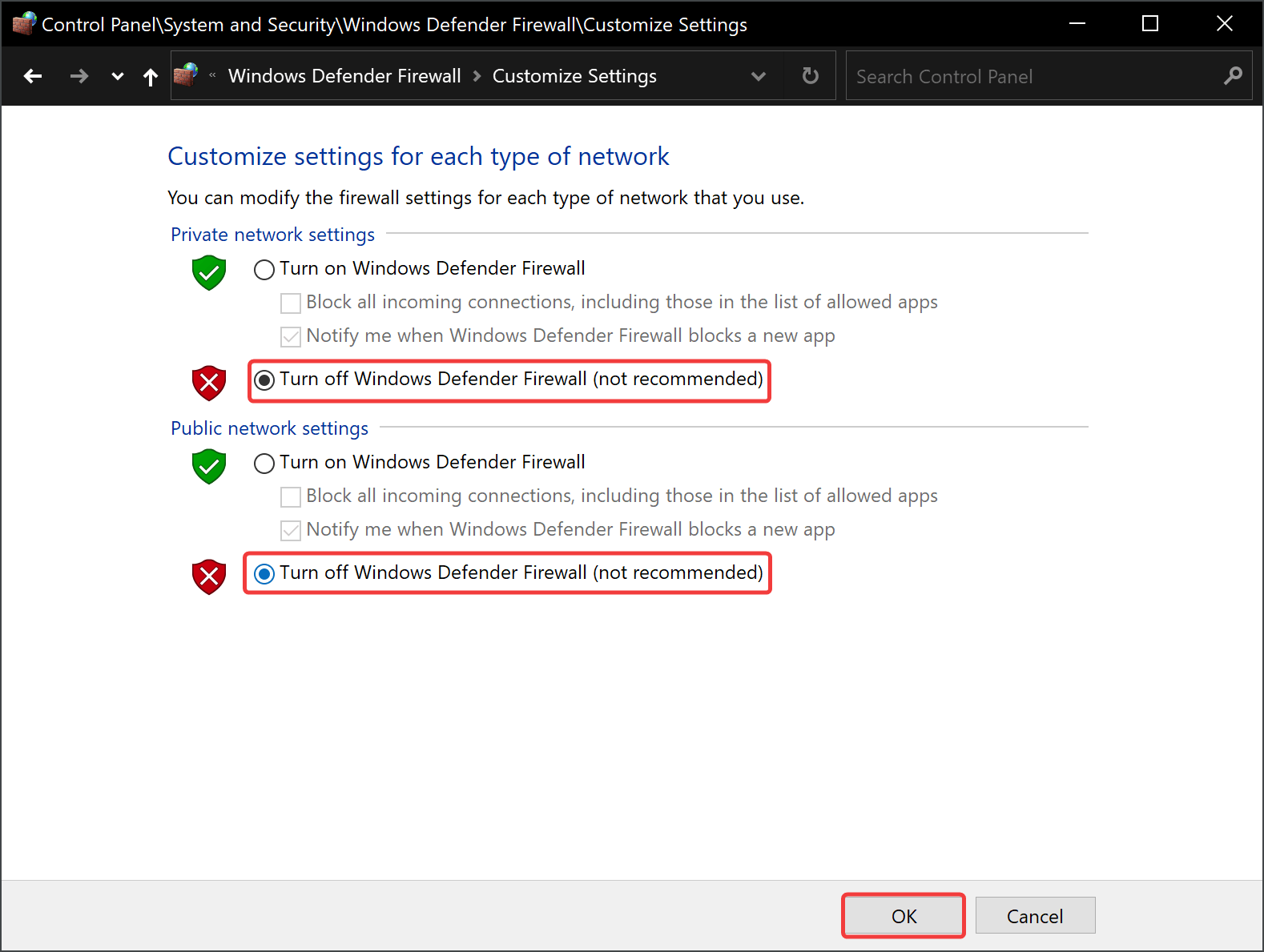Click the forward navigation arrow
Image resolution: width=1264 pixels, height=952 pixels.
(x=78, y=76)
